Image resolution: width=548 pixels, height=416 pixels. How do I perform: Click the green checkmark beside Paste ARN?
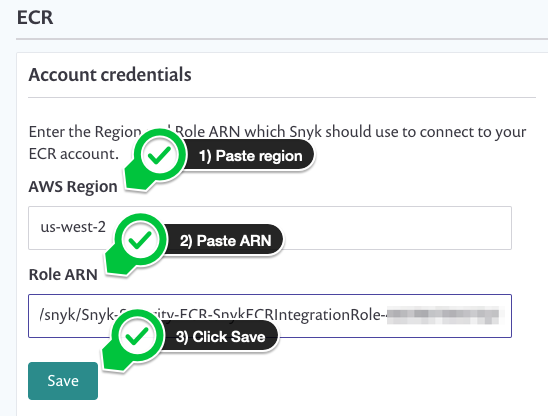click(140, 240)
